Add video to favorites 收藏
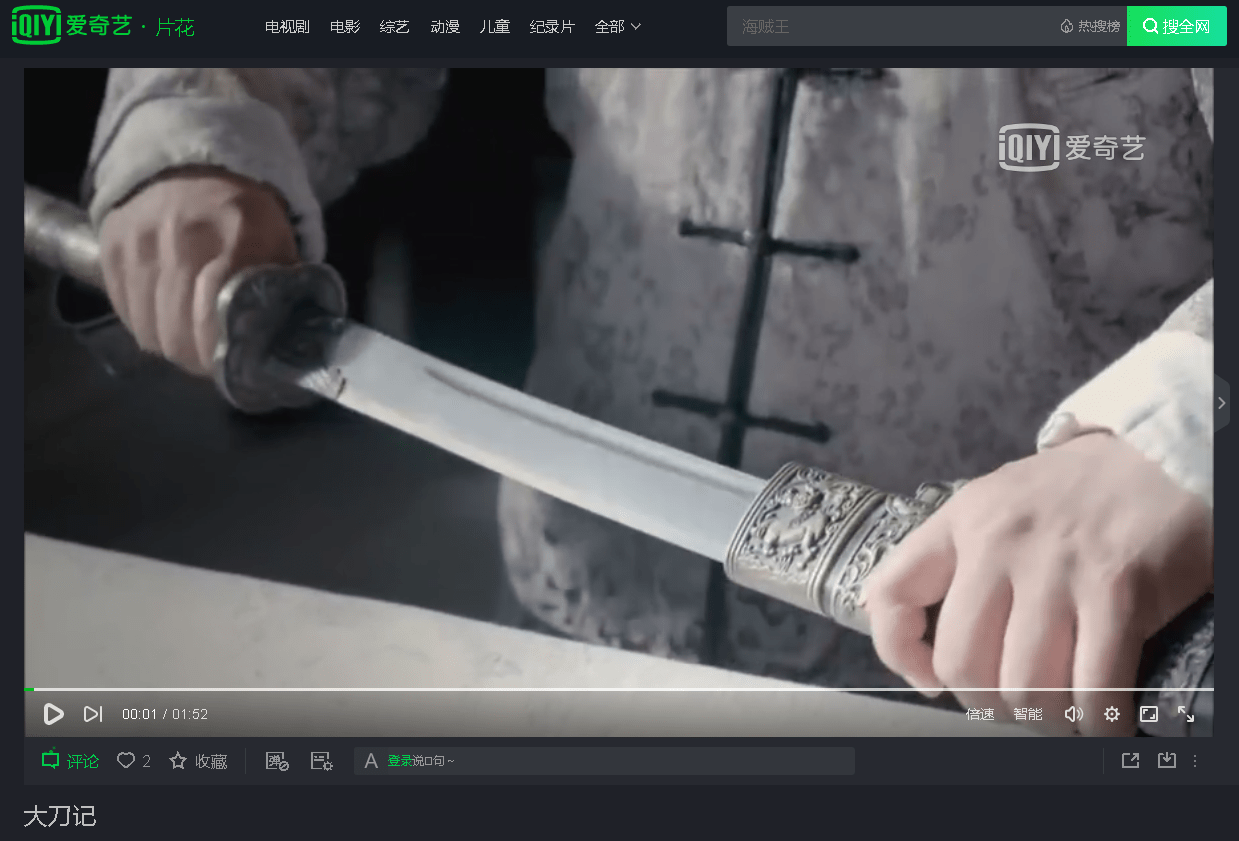 tap(198, 761)
